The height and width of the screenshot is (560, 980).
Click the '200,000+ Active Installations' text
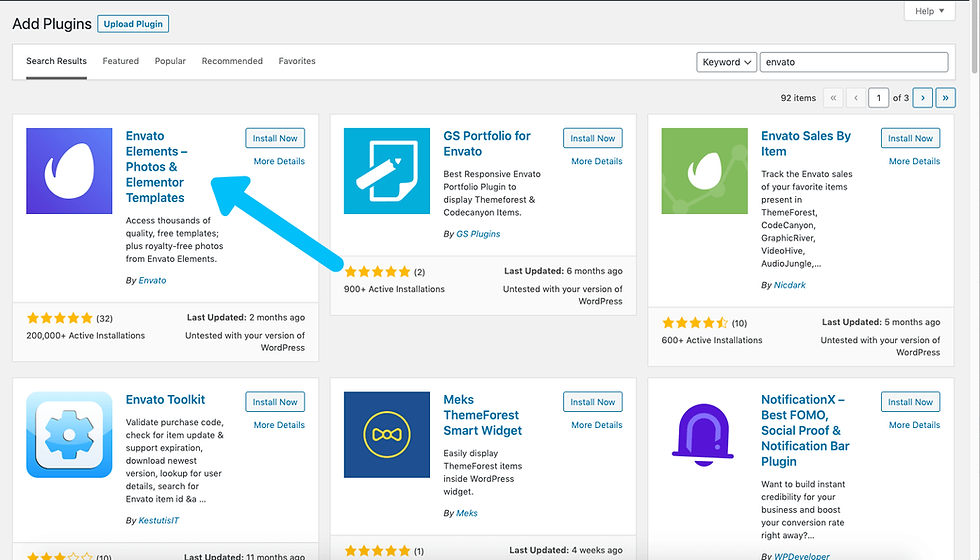[86, 336]
